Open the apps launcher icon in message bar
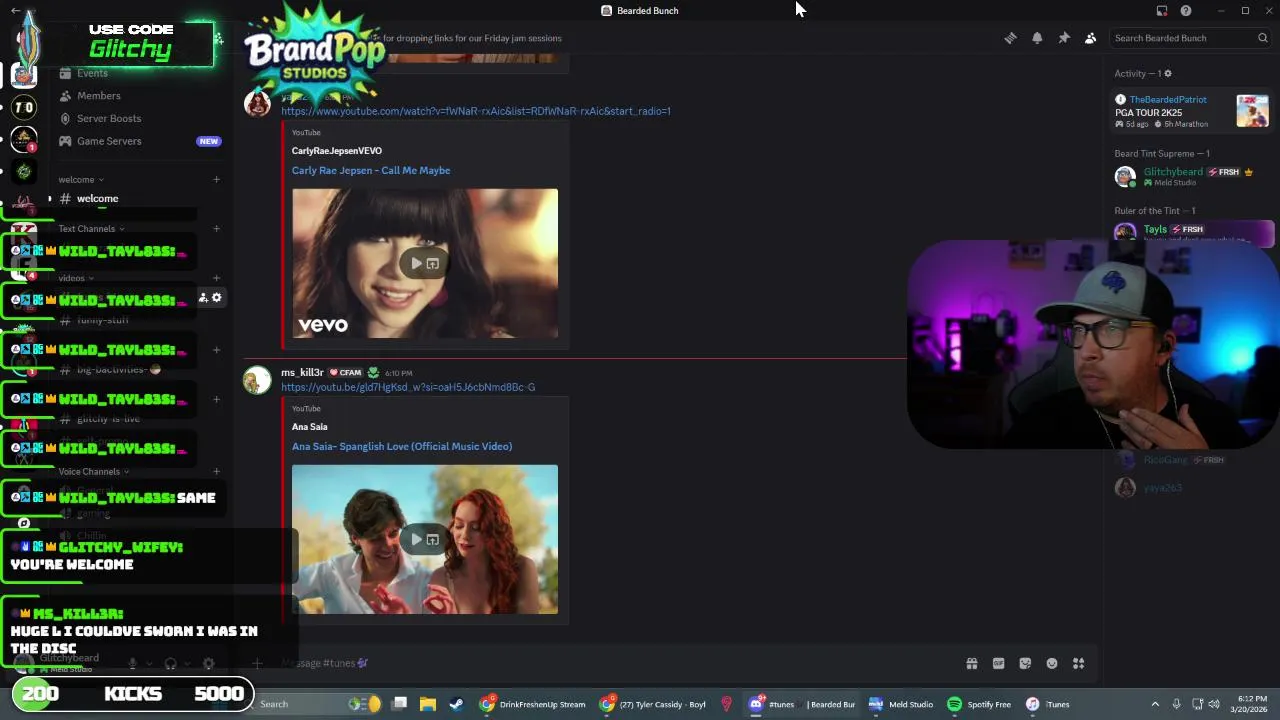 point(1079,663)
